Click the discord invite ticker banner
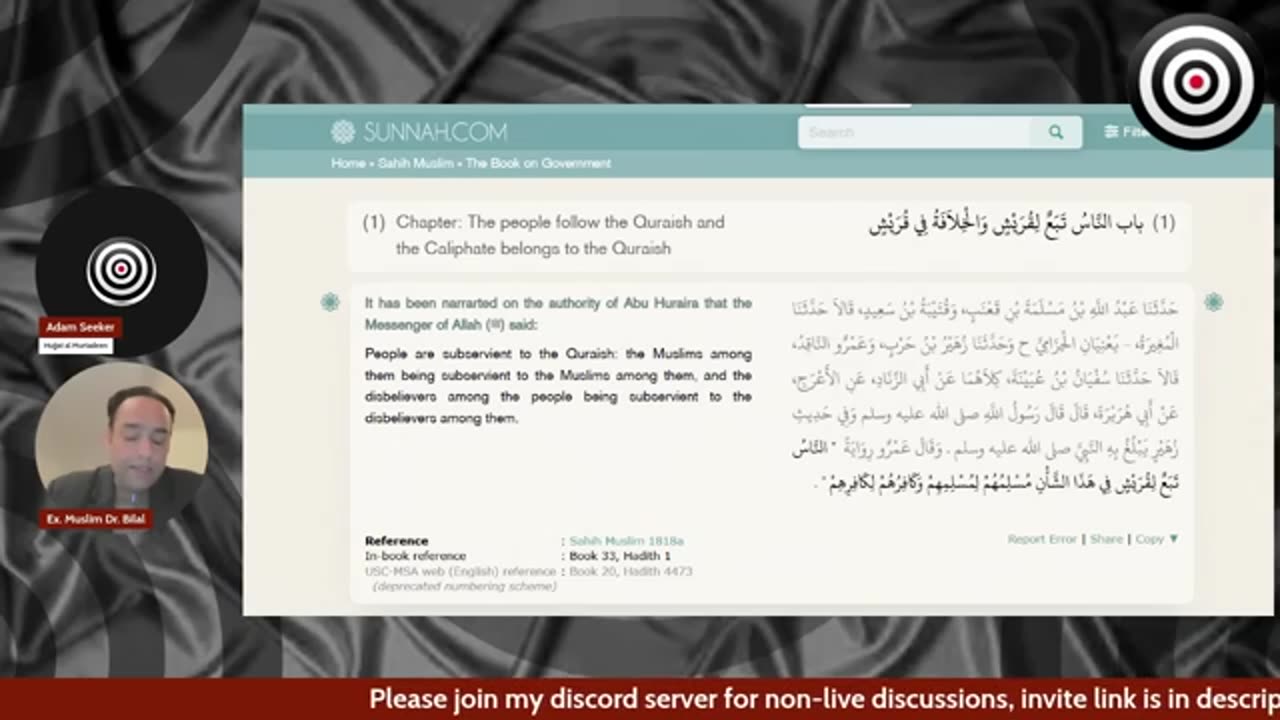 tap(640, 699)
